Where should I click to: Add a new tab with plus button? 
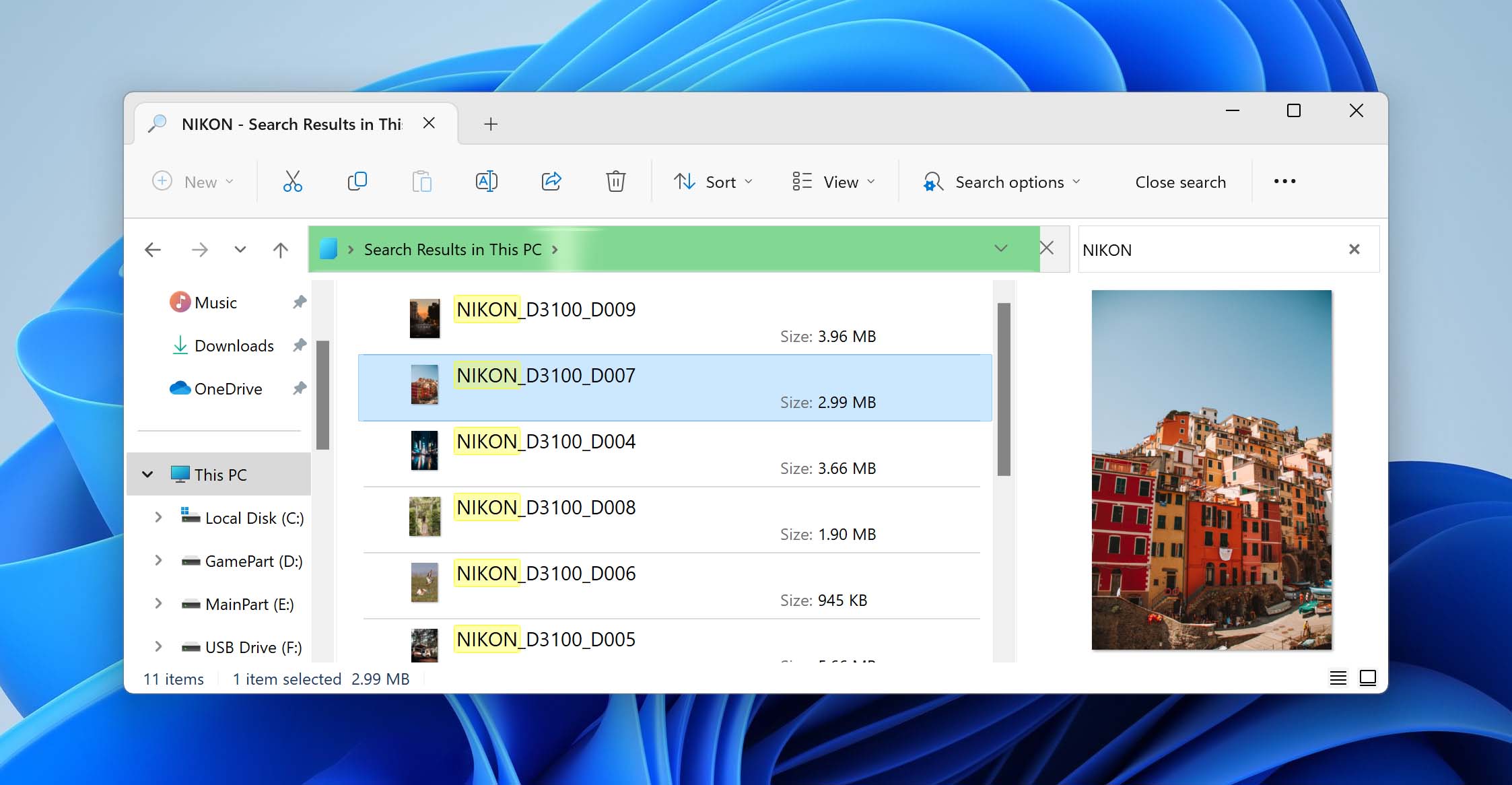pos(491,124)
